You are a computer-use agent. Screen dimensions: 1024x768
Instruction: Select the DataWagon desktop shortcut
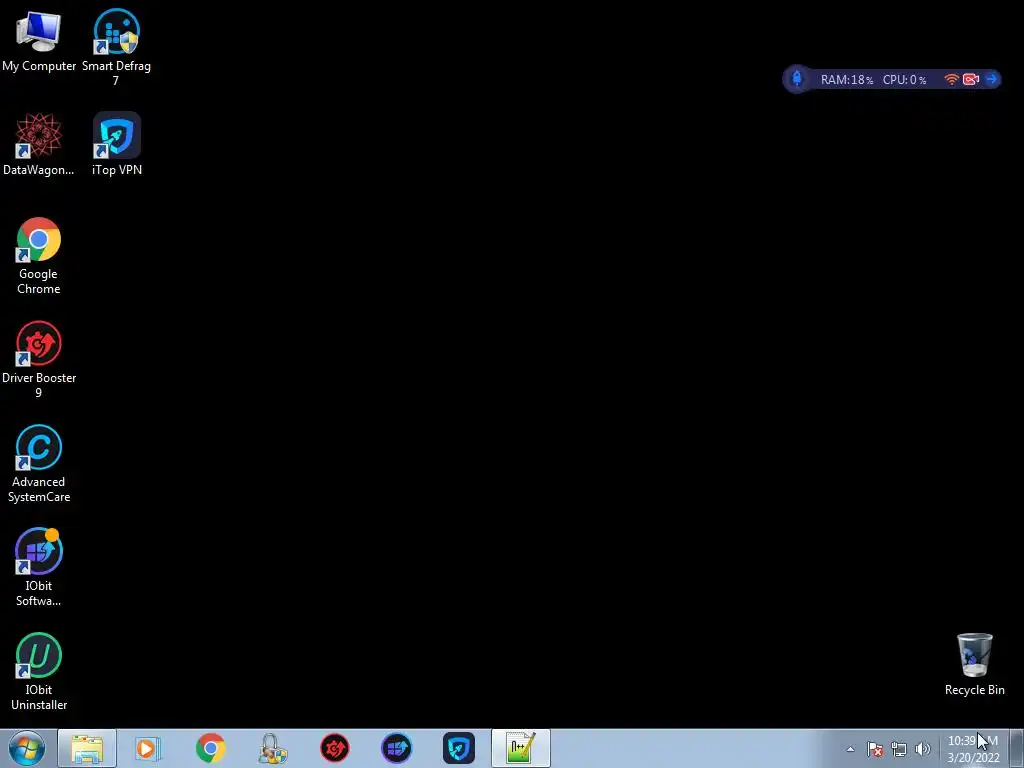pos(39,144)
